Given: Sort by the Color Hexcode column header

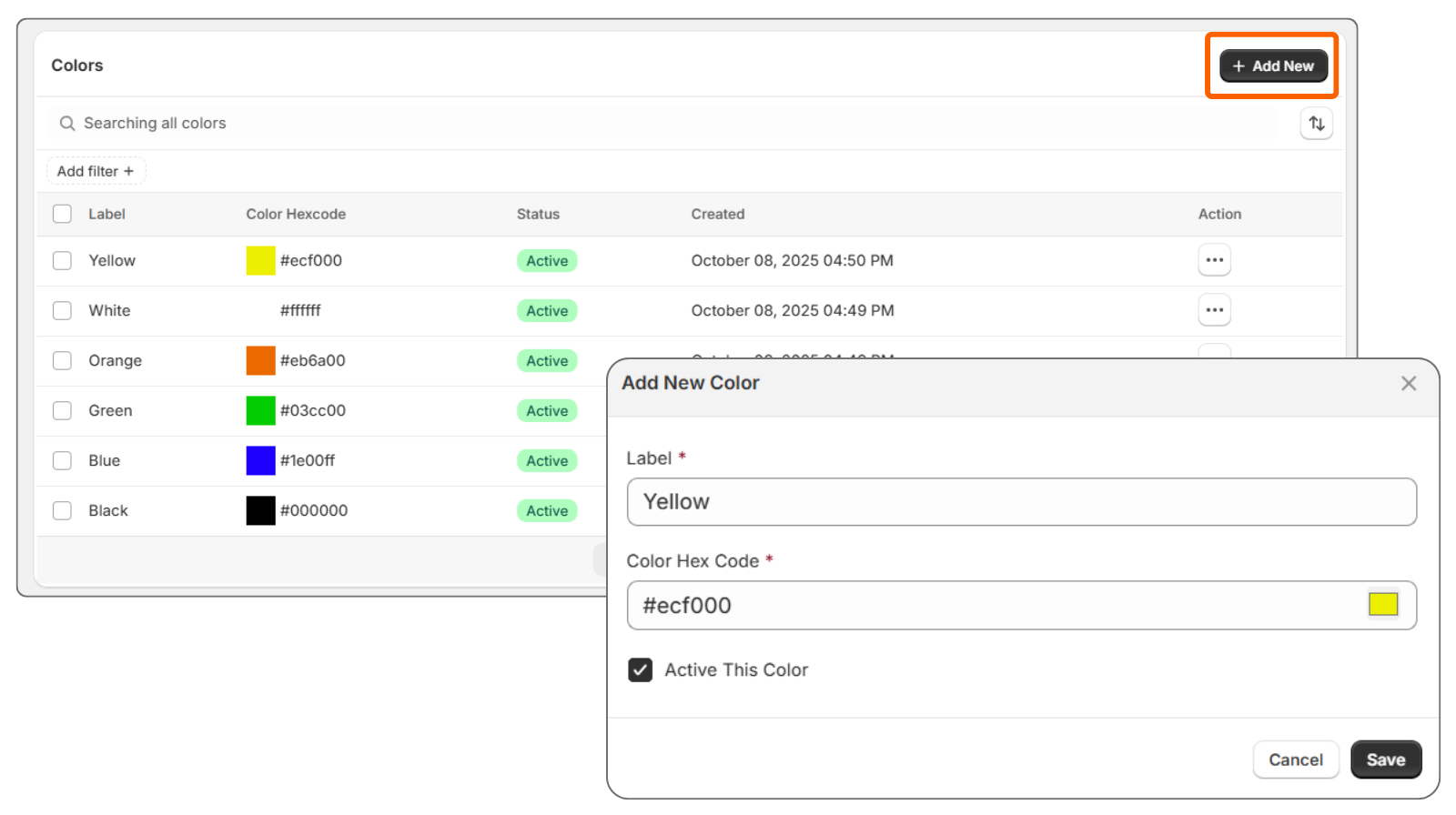Looking at the screenshot, I should [296, 214].
